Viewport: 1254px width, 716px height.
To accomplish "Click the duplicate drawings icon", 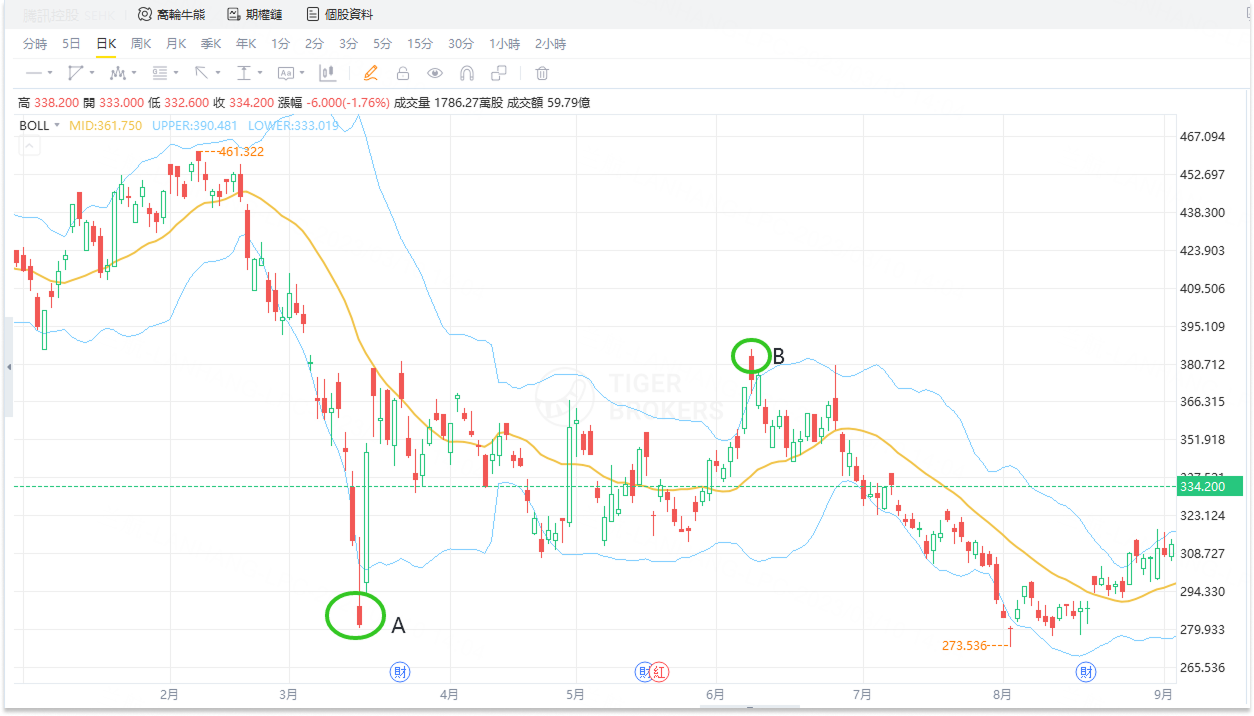I will pos(499,73).
